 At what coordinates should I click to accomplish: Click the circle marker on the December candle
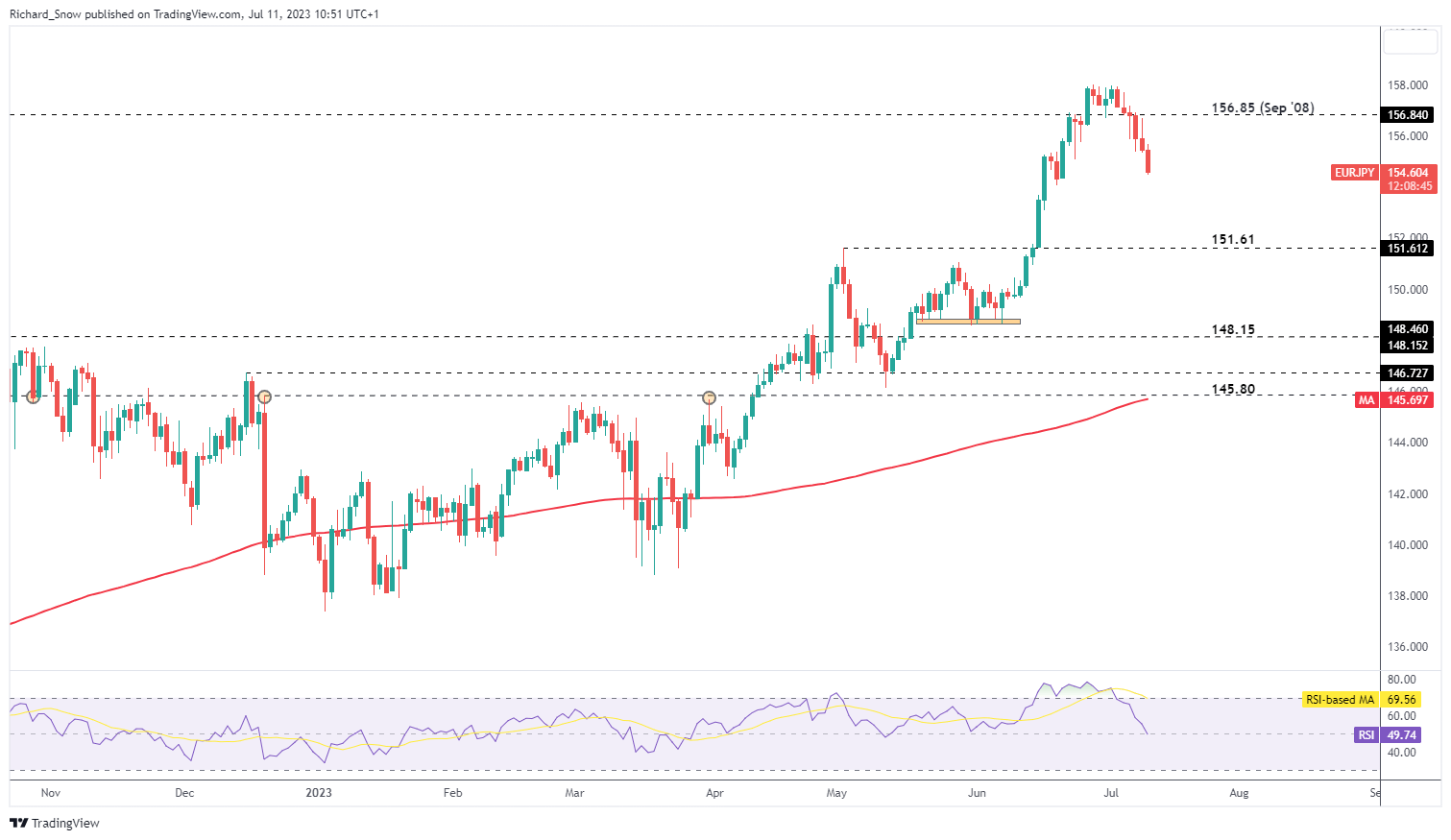pos(265,396)
